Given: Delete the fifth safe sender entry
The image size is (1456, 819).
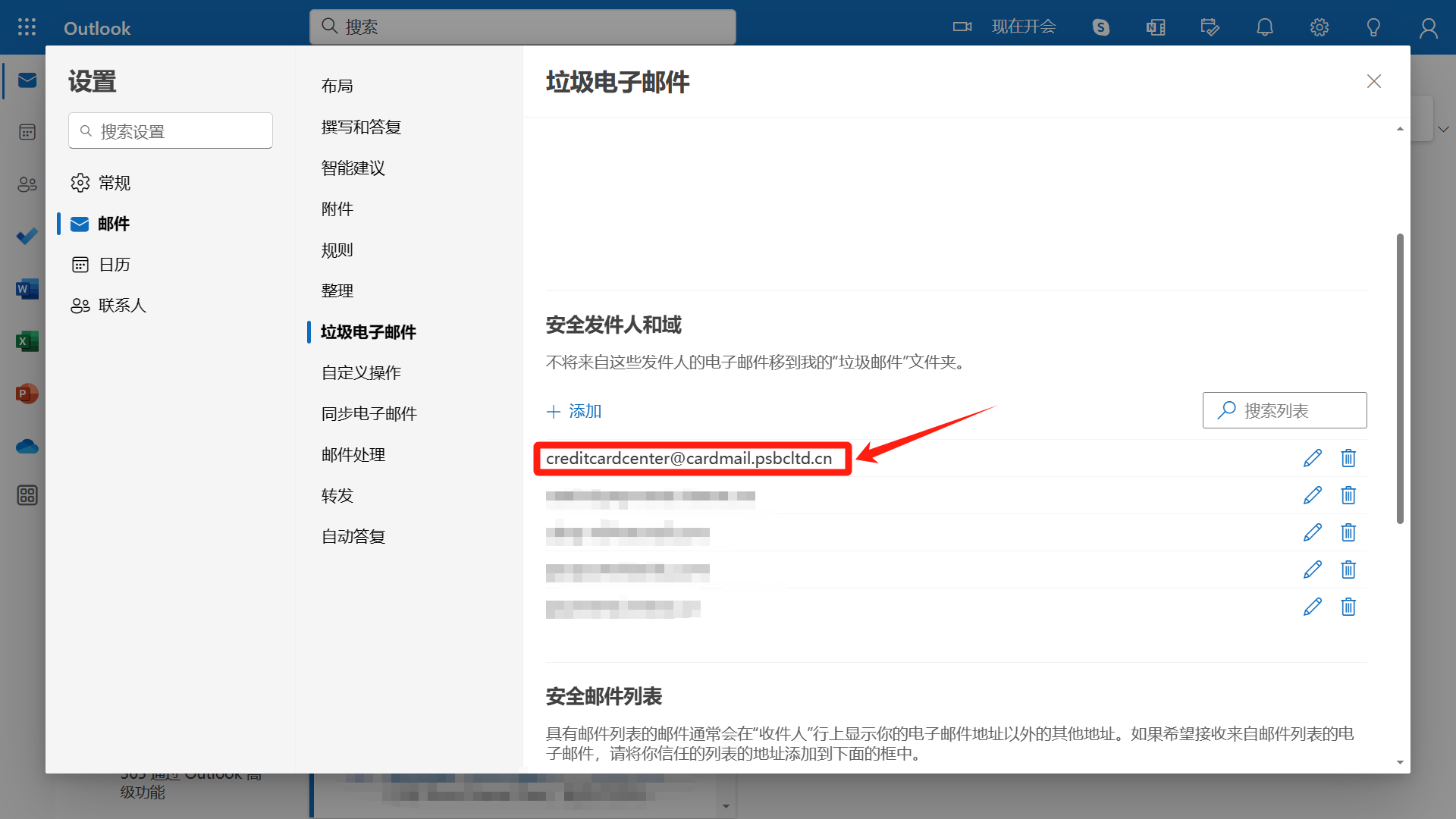Looking at the screenshot, I should point(1348,607).
